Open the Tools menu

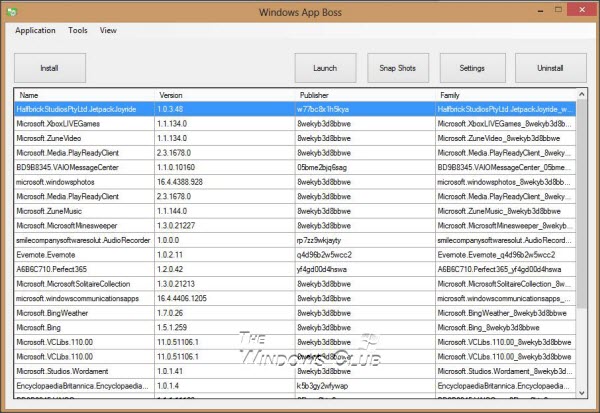coord(78,30)
